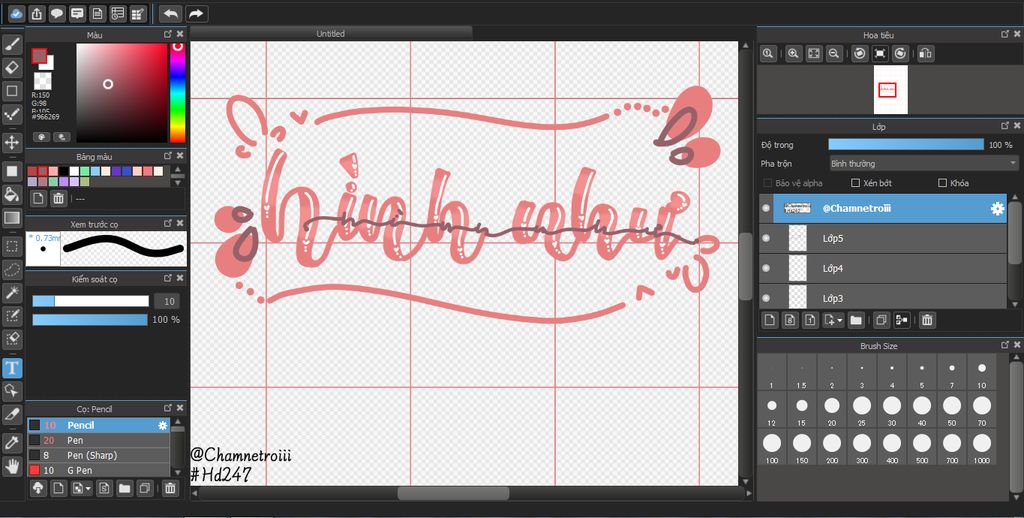Select the Pencil brush
Screen dimensions: 1024x518
(x=98, y=425)
